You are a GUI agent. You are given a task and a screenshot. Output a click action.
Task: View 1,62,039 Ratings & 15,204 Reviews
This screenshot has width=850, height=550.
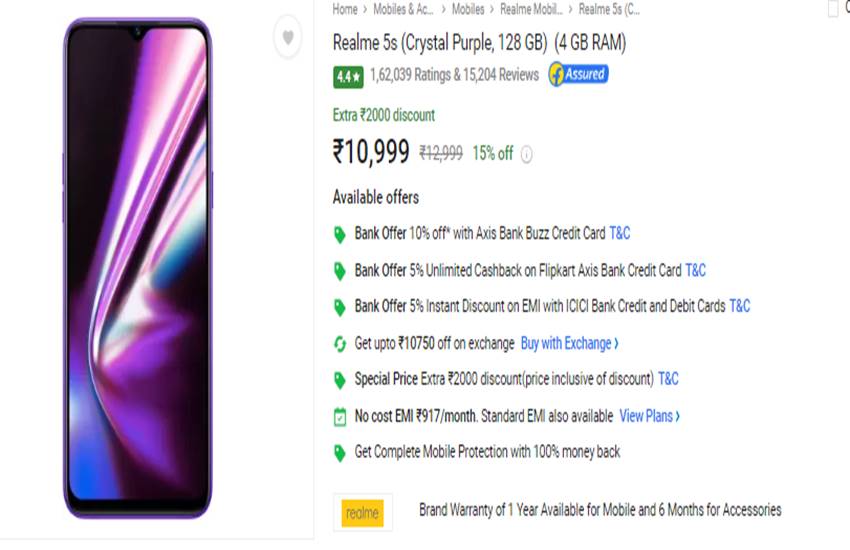(x=454, y=75)
